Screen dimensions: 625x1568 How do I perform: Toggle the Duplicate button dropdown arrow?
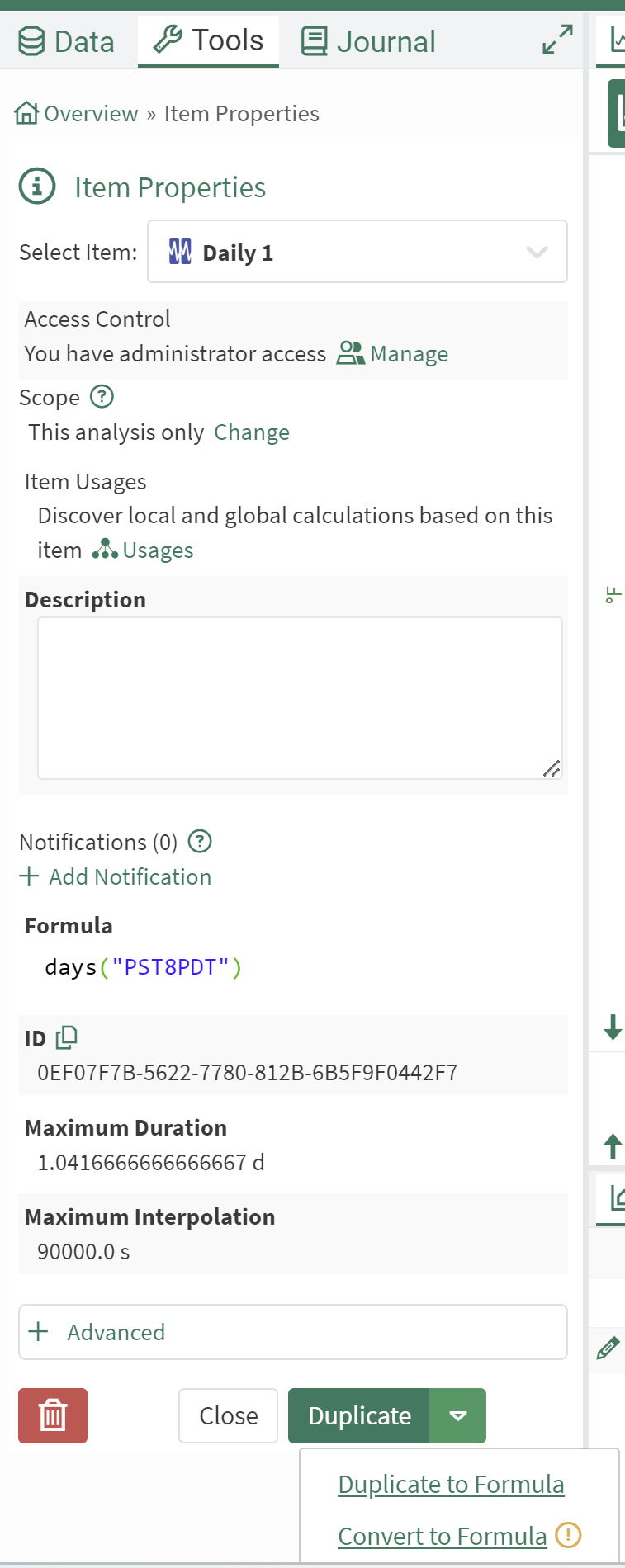[457, 1415]
